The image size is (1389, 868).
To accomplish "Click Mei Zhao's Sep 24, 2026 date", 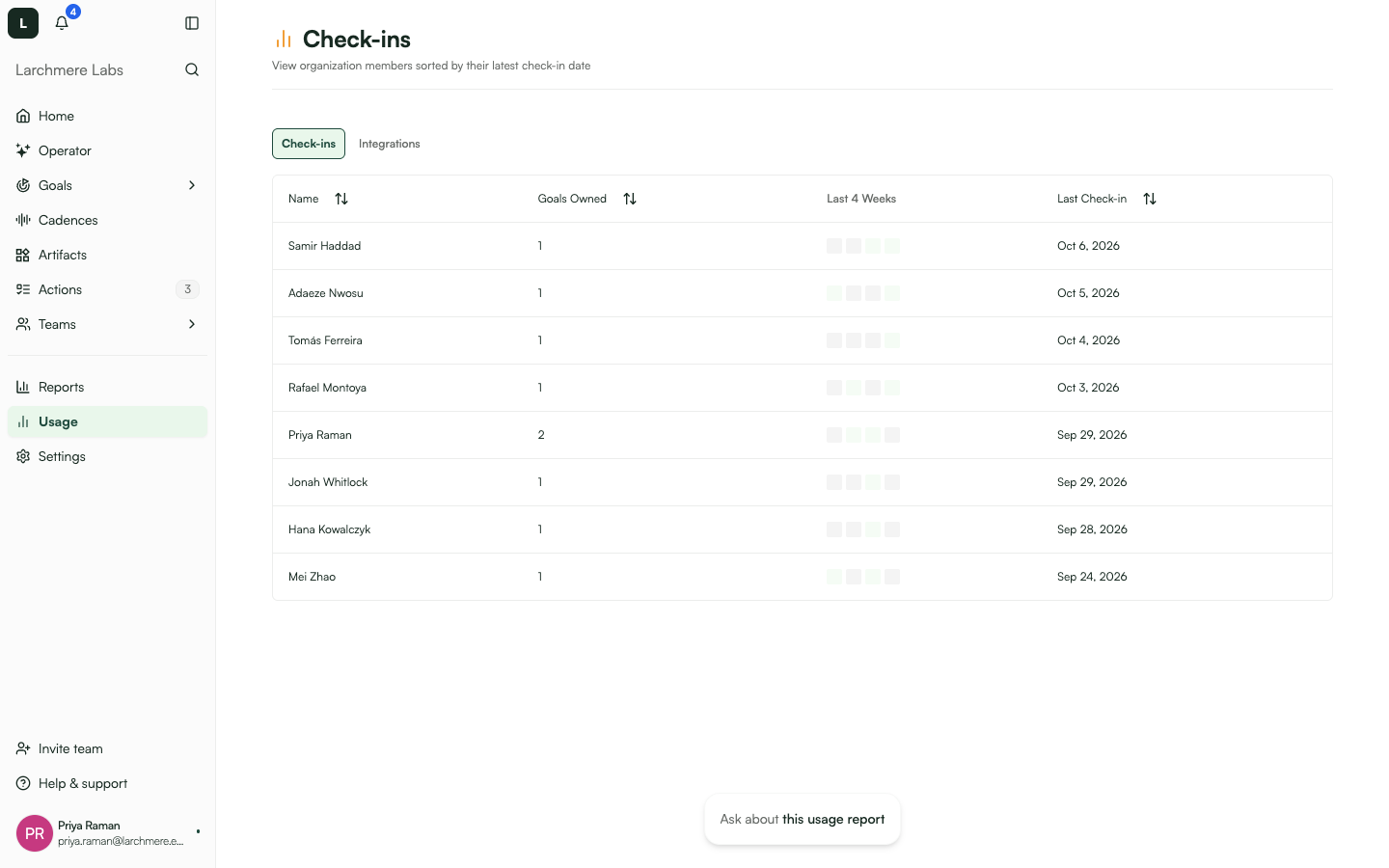I will (x=1092, y=577).
